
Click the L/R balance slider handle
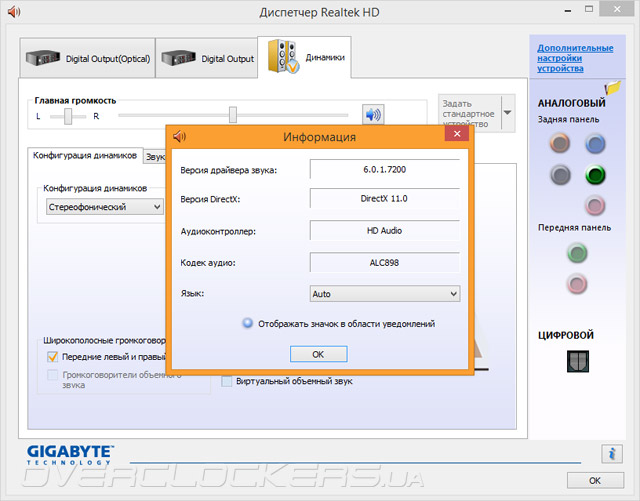[x=68, y=116]
